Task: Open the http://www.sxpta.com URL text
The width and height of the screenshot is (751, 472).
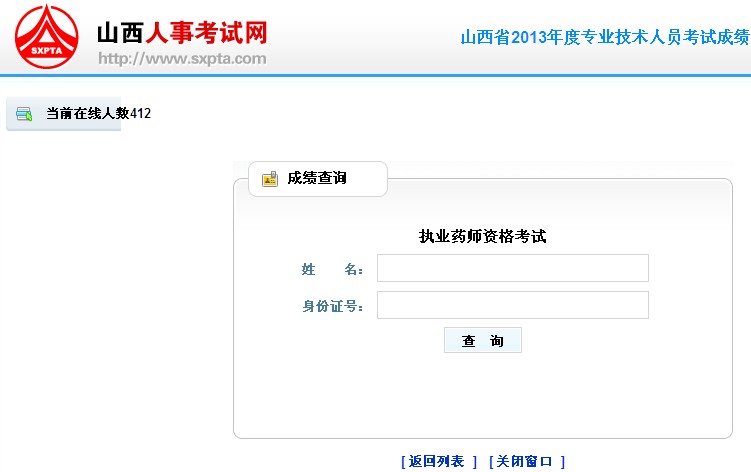Action: 182,58
